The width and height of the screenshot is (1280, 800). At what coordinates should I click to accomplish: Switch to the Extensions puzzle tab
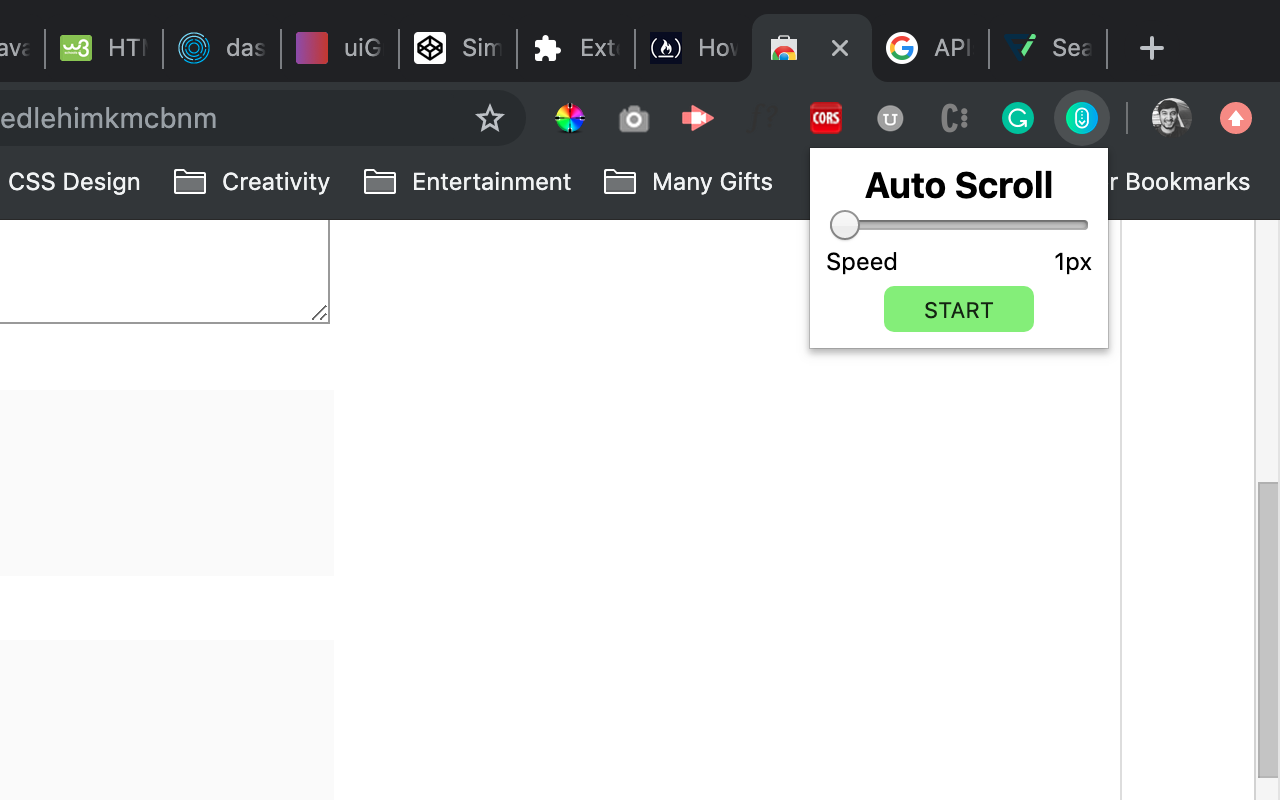click(576, 48)
